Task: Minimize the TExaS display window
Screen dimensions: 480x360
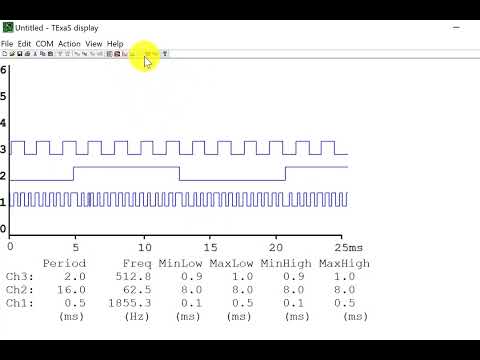Action: [456, 28]
